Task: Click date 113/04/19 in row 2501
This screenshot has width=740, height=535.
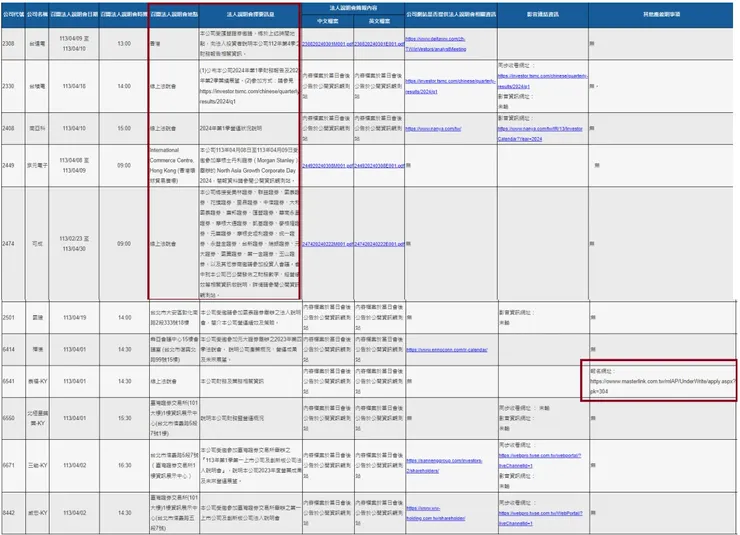Action: [75, 318]
